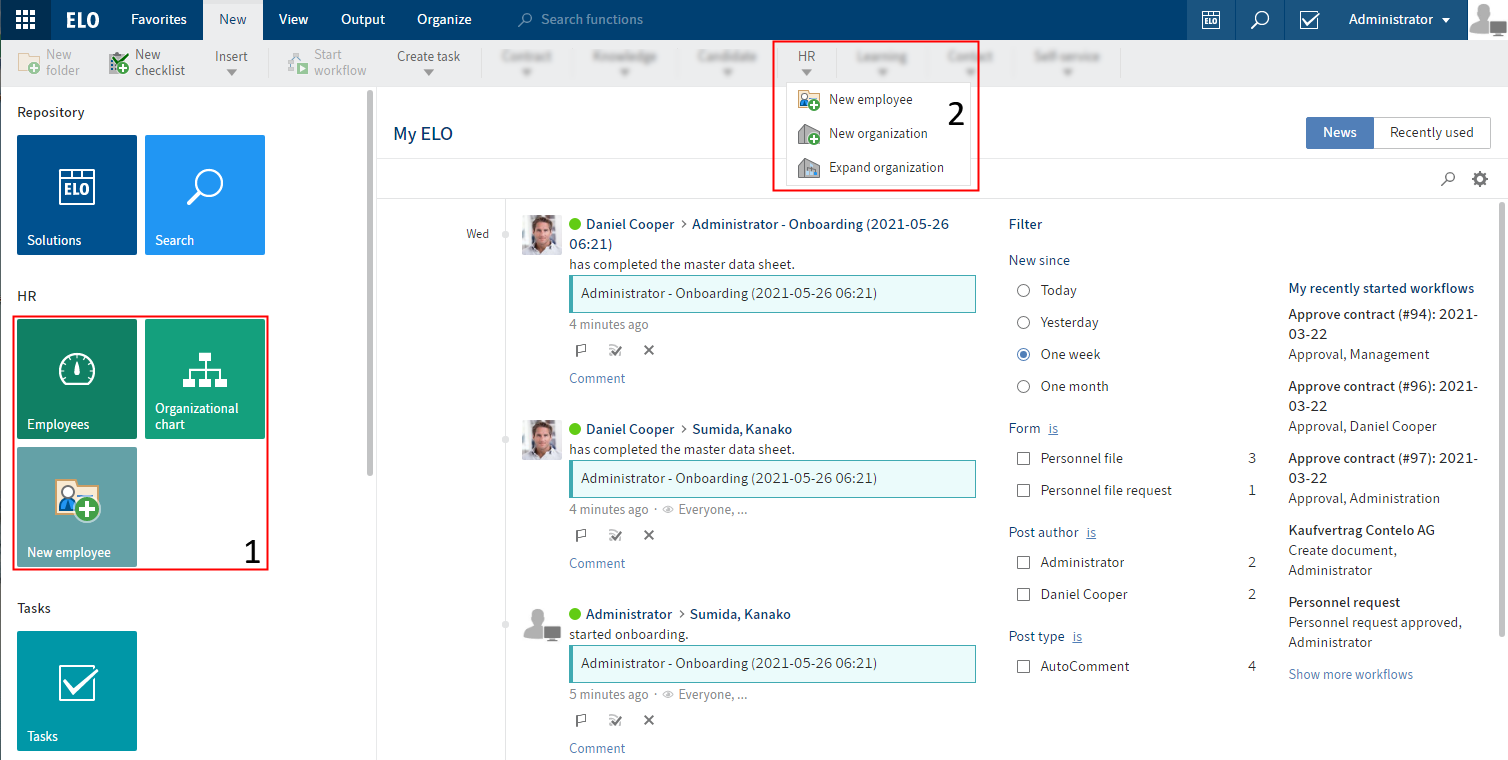
Task: Expand the Create task dropdown
Action: coord(428,63)
